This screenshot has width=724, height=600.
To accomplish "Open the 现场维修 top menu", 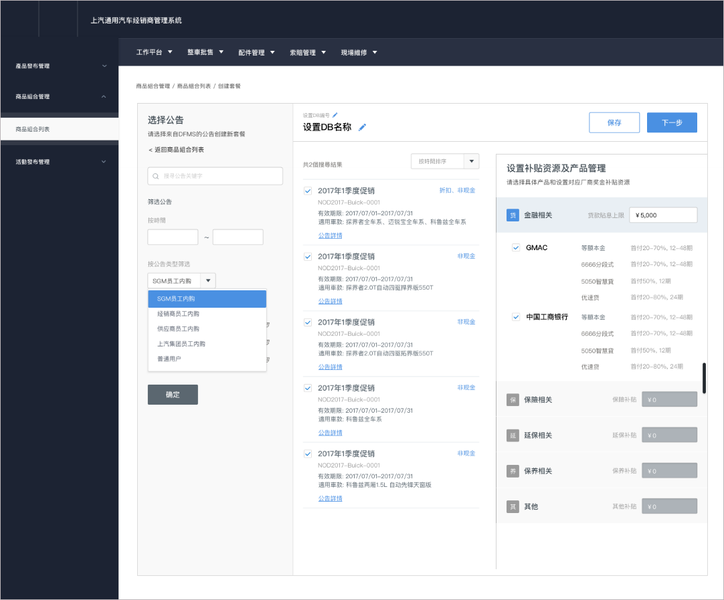I will (x=359, y=52).
